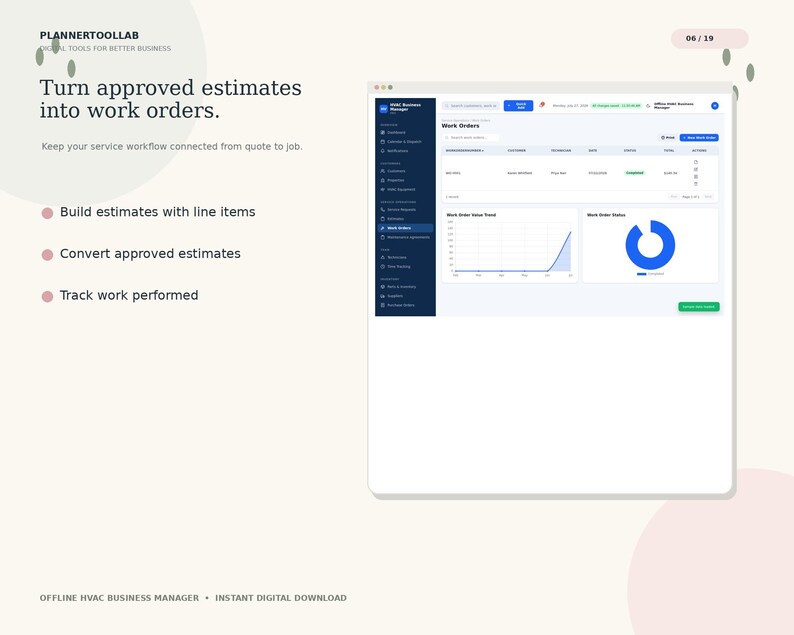Click the view document action icon for WO-0001

[x=696, y=162]
